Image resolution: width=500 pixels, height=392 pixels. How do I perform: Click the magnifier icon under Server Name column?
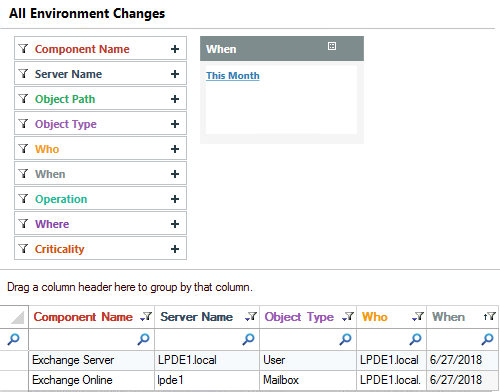(248, 339)
